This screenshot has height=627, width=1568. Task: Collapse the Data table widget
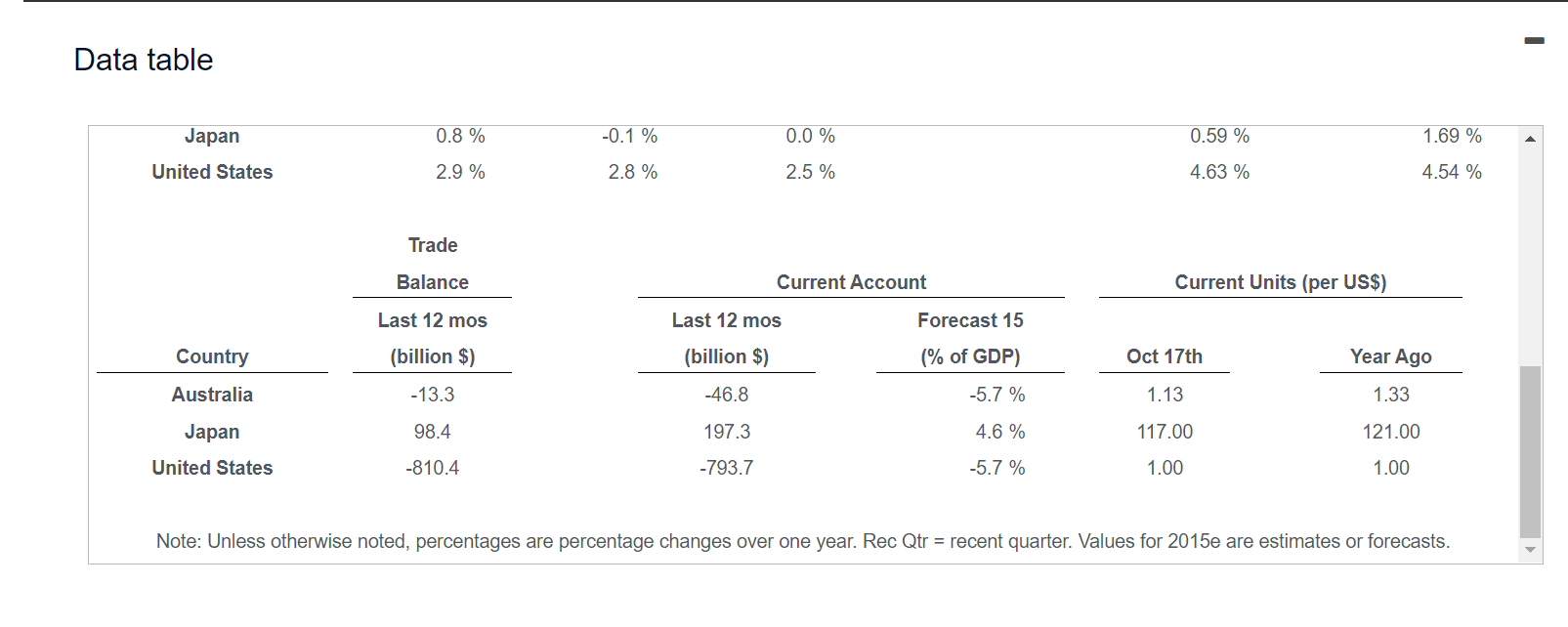tap(1535, 41)
